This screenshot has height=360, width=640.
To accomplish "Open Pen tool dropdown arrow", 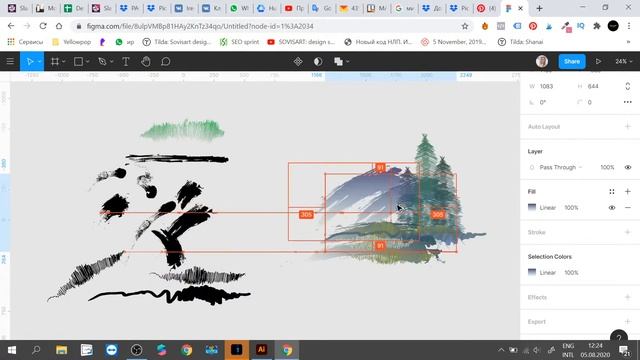I will point(111,62).
